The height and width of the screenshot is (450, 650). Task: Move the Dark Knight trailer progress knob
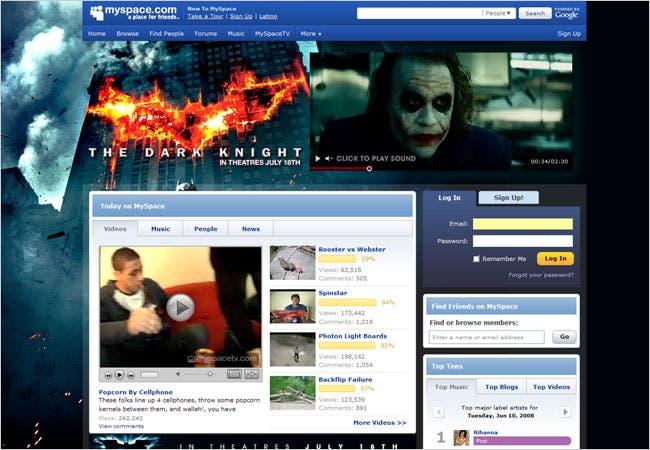[369, 168]
